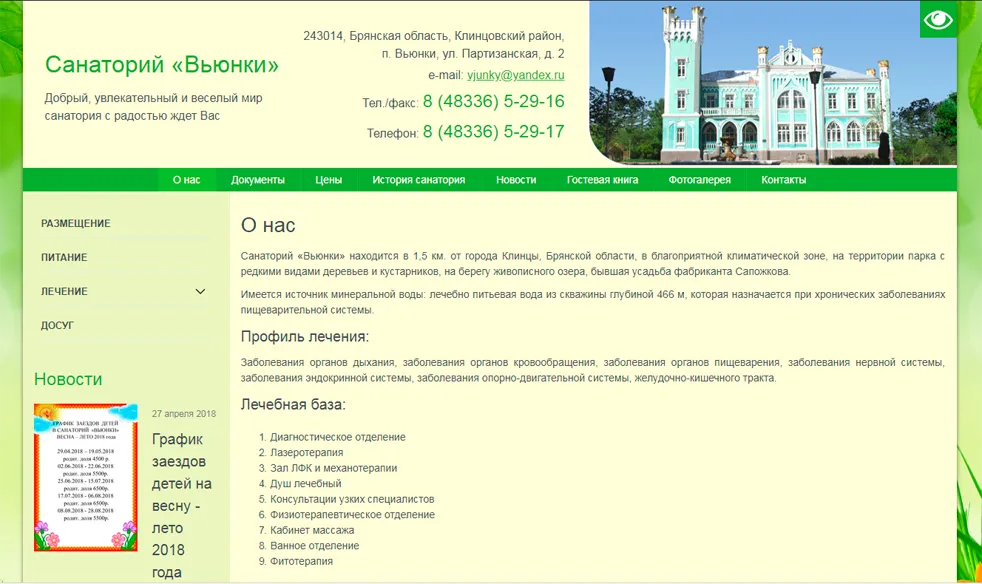Click the Лечебная база heading
The width and height of the screenshot is (982, 584).
click(x=293, y=405)
